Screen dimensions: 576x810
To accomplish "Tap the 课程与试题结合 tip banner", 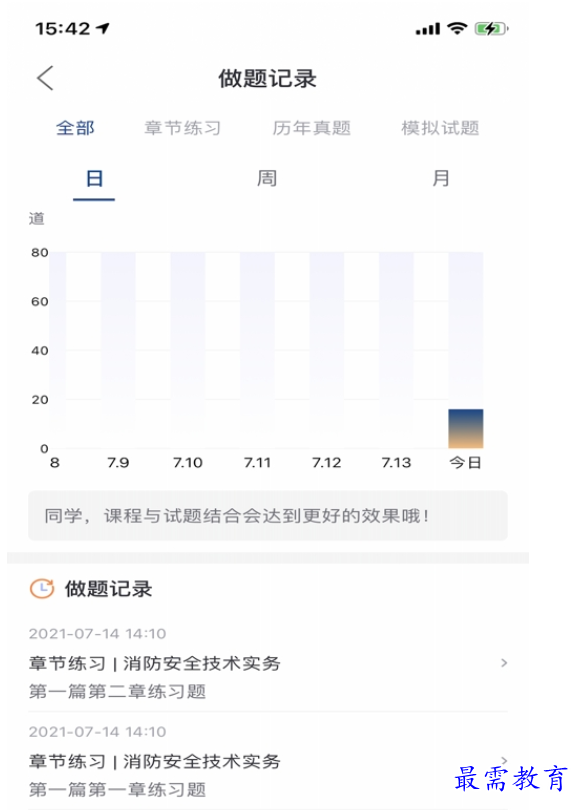I will pyautogui.click(x=268, y=516).
